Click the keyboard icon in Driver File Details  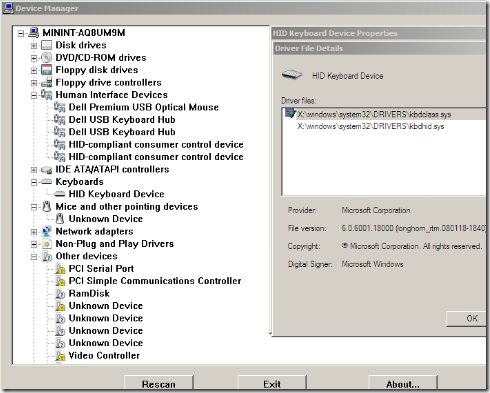click(292, 75)
